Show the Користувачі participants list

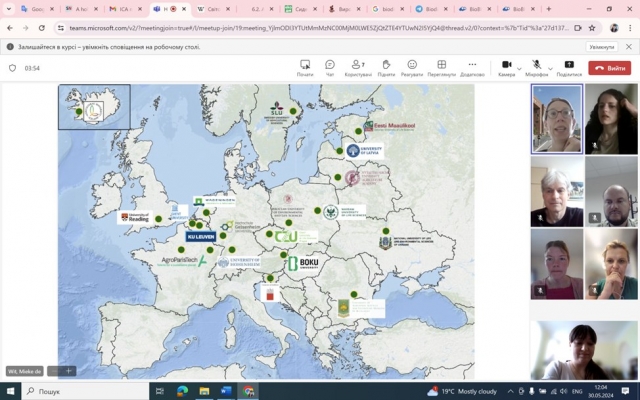(357, 67)
